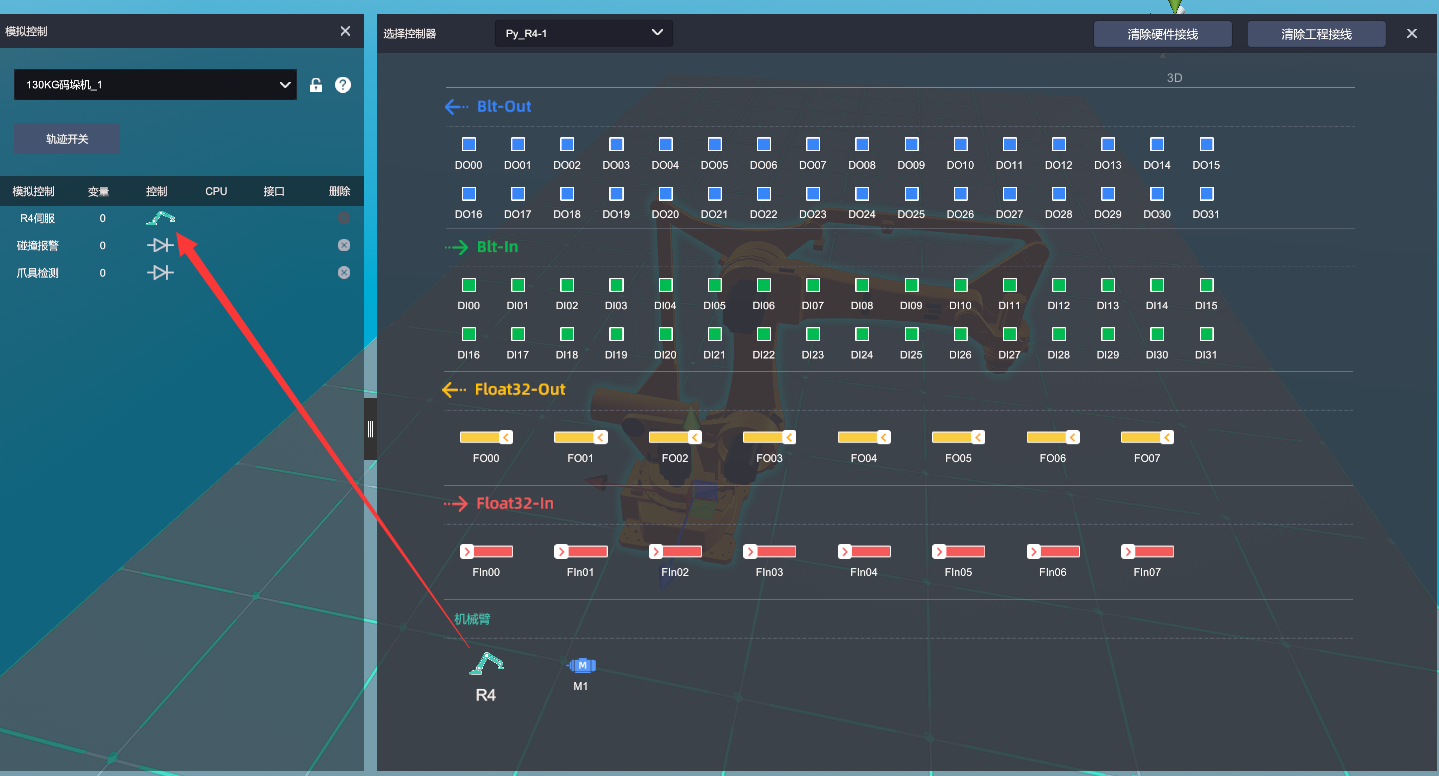Click the FIn04 float input slider
The image size is (1439, 776).
coord(864,551)
